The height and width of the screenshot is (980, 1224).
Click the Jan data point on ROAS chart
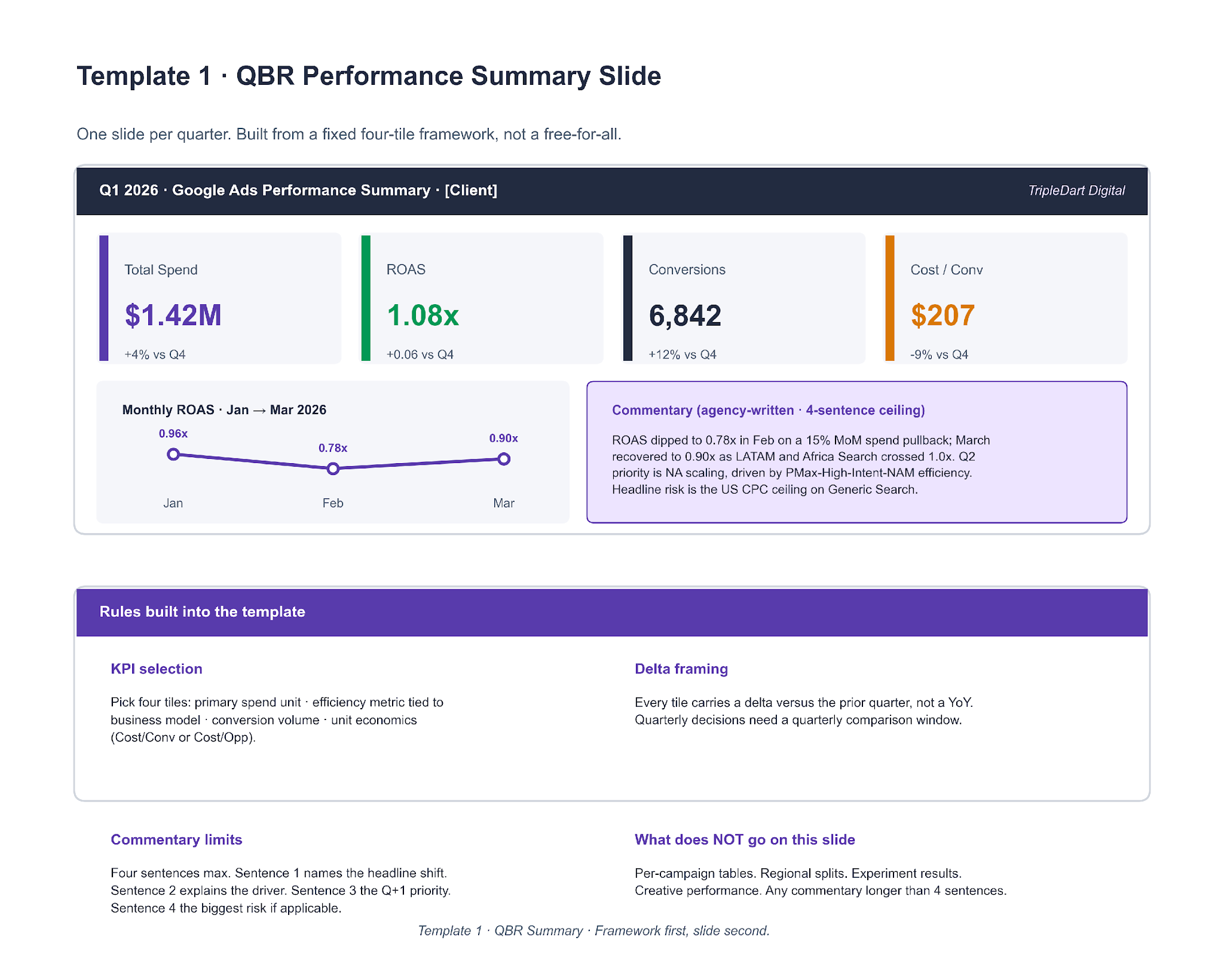(x=173, y=454)
